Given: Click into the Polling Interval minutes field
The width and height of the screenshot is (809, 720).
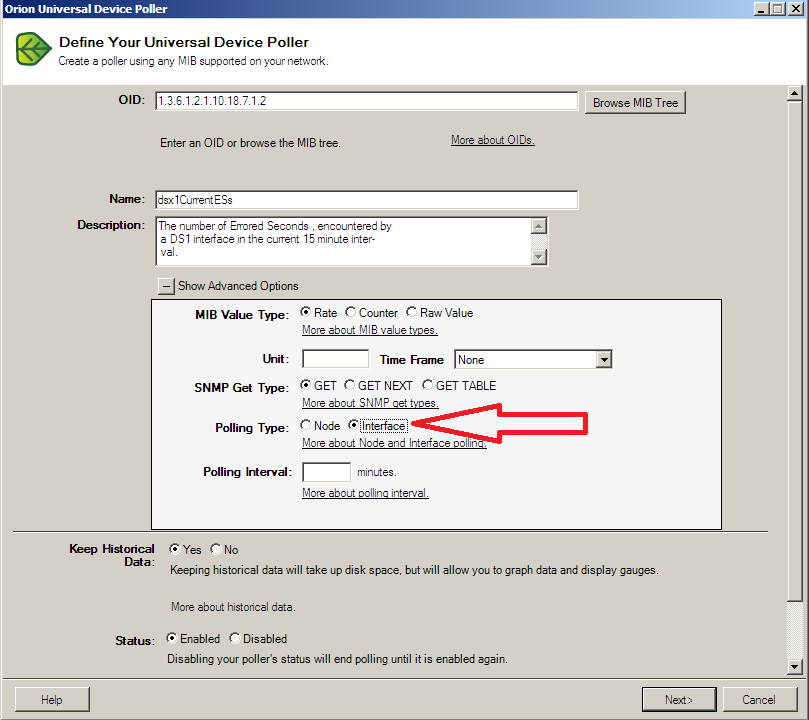Looking at the screenshot, I should coord(326,472).
